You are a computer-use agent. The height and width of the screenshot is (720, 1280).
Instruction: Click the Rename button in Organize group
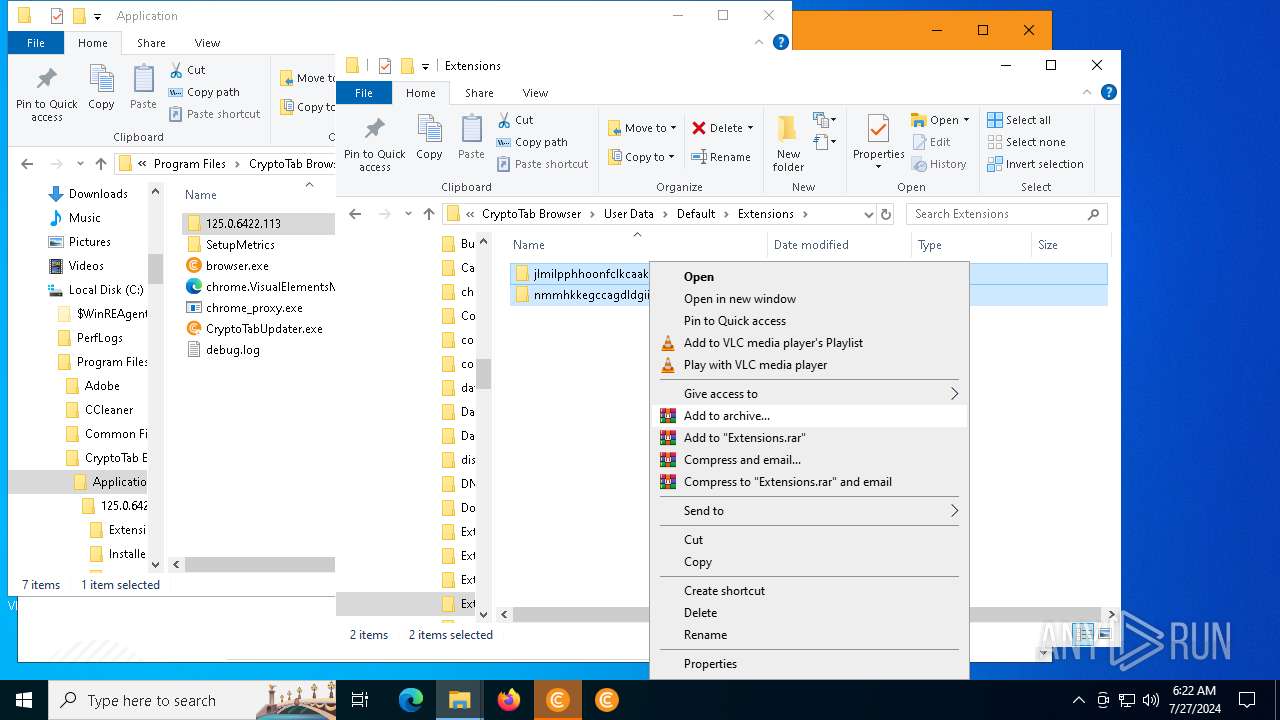point(721,157)
